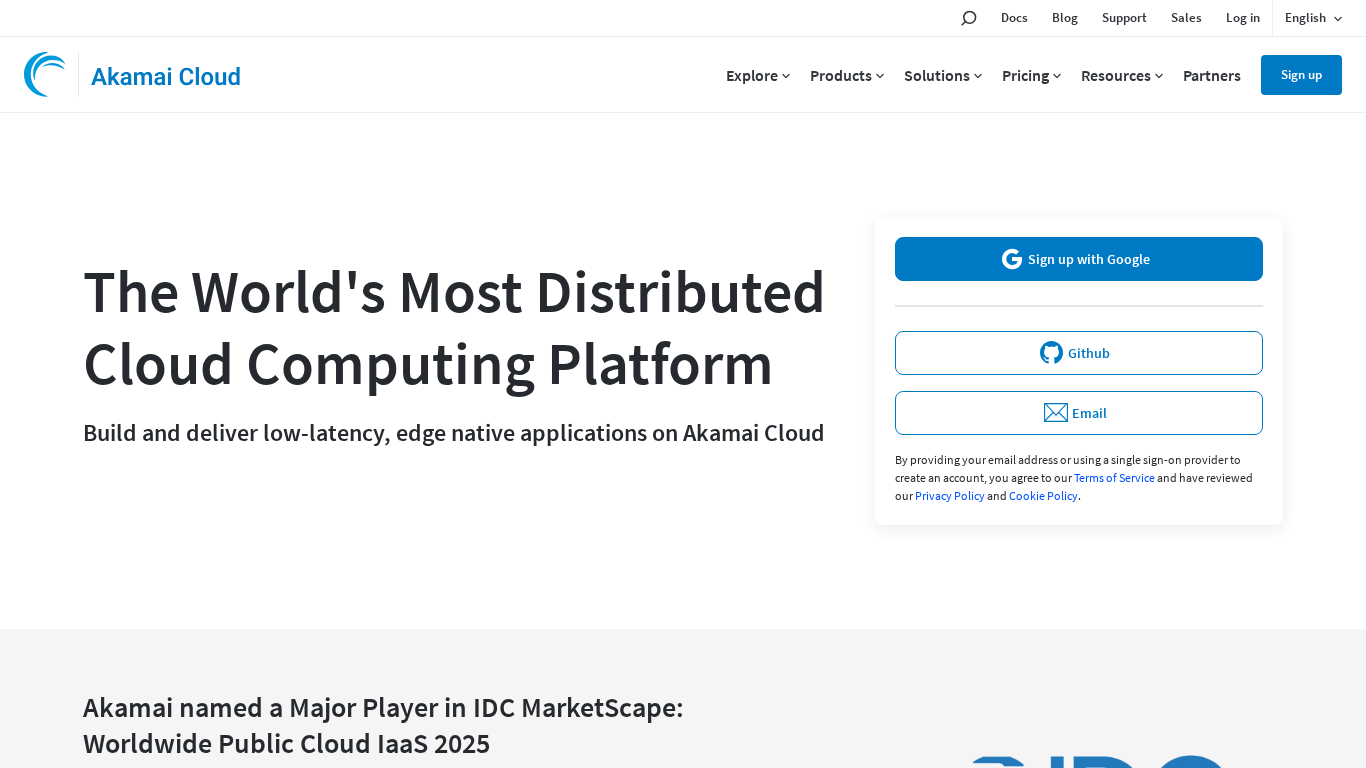Click the Sales link
The image size is (1366, 768).
tap(1186, 17)
